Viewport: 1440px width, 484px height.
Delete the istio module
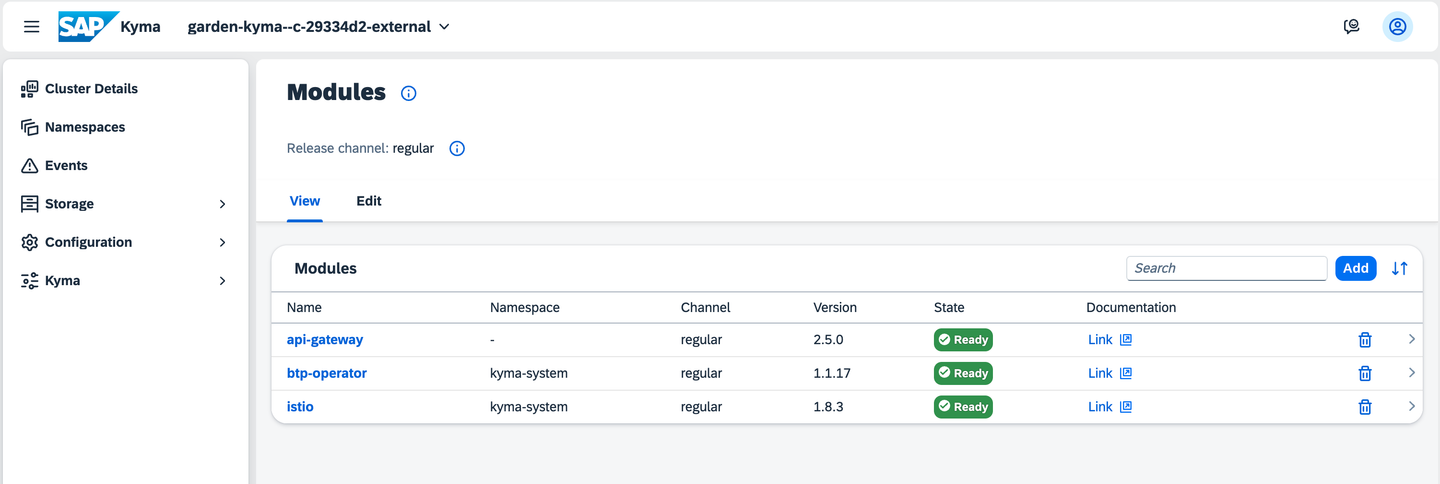(1365, 407)
